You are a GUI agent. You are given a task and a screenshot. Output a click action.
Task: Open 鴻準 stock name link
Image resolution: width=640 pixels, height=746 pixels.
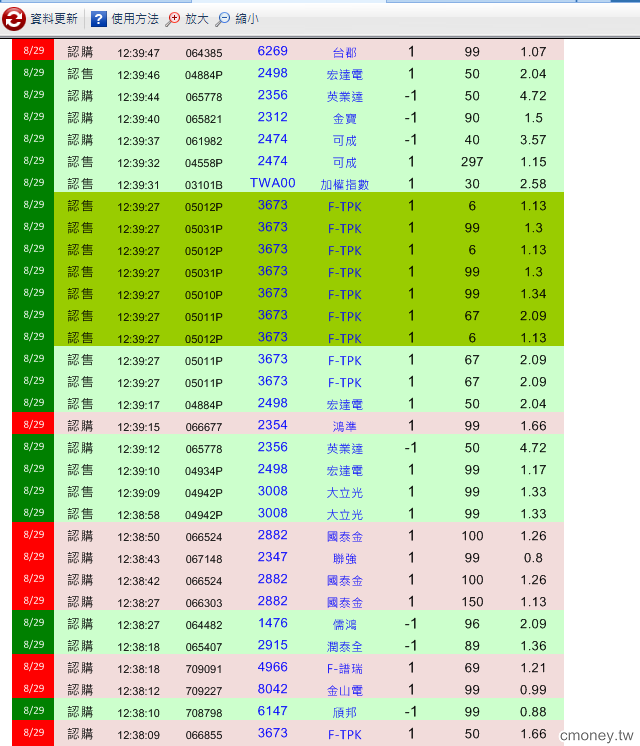[345, 426]
